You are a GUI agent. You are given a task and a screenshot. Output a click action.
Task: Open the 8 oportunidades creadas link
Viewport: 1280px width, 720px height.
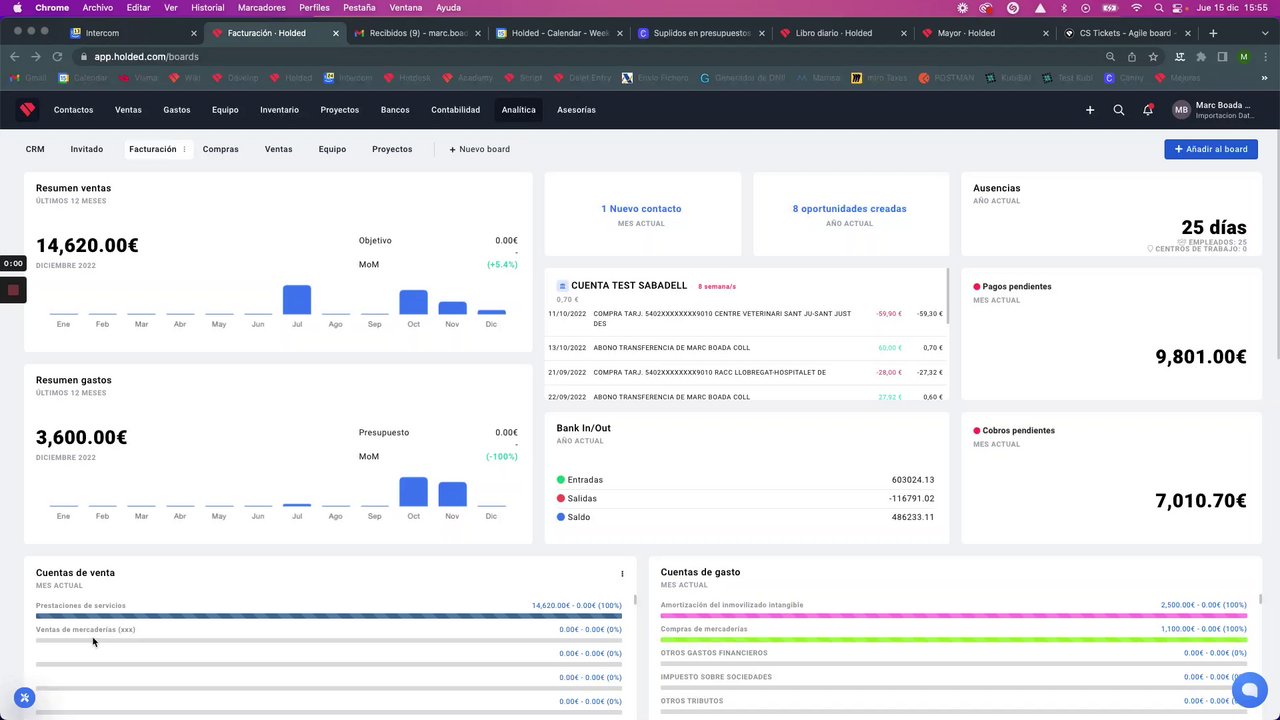[850, 209]
